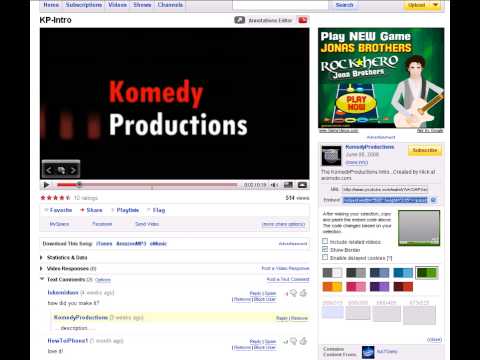Screen dimensions: 480x360
Task: Mute the video player volume
Action: 274,185
